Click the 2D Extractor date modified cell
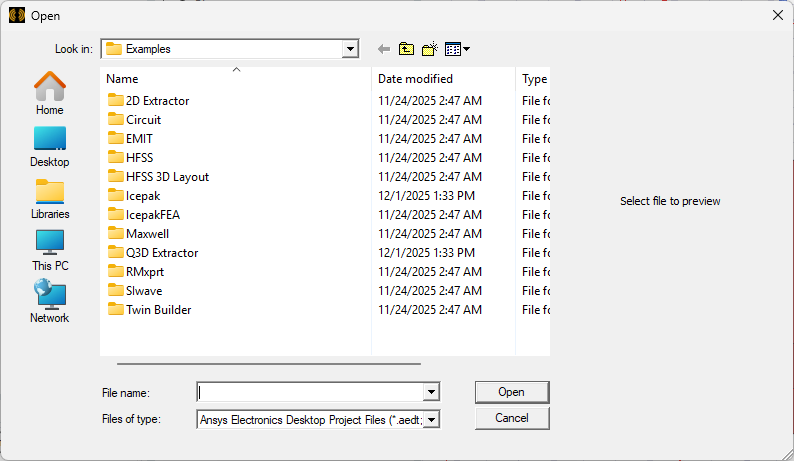Viewport: 794px width, 461px height. coord(430,100)
